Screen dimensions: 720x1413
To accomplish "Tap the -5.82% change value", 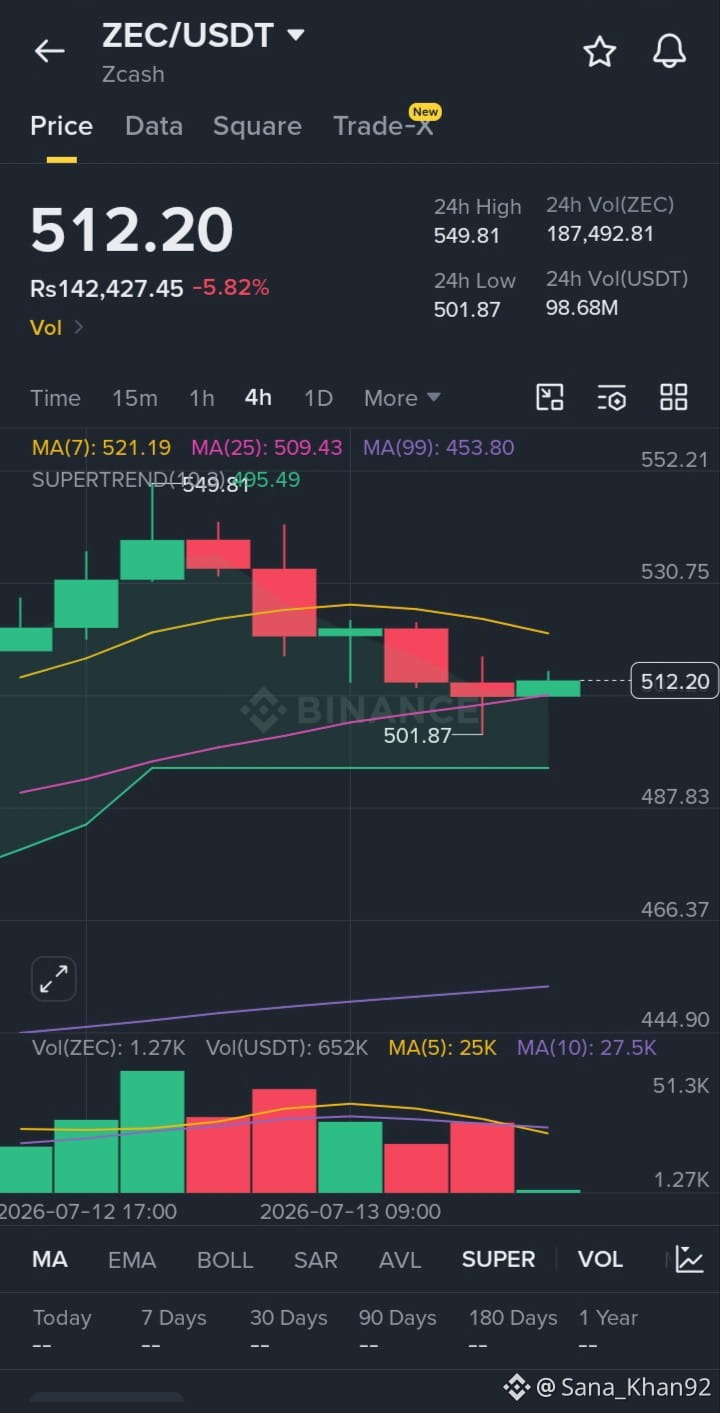I will pos(231,289).
